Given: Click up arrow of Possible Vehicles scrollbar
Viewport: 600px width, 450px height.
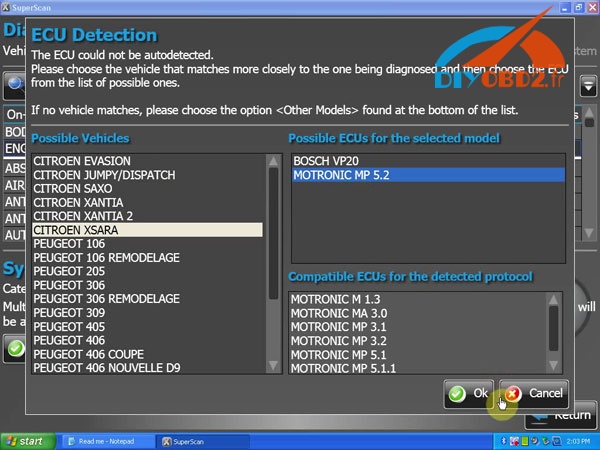Looking at the screenshot, I should point(273,161).
